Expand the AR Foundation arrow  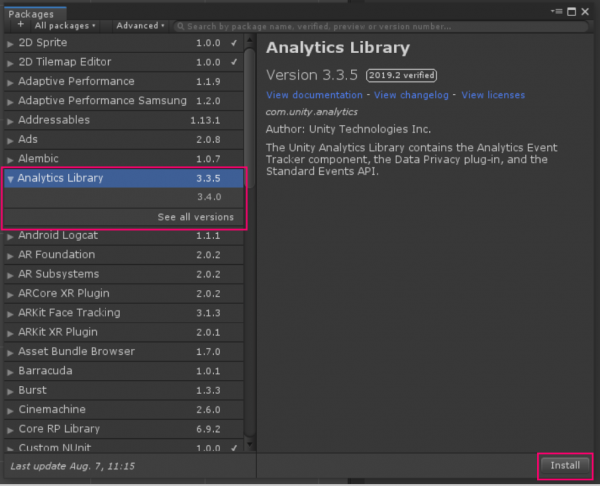10,256
